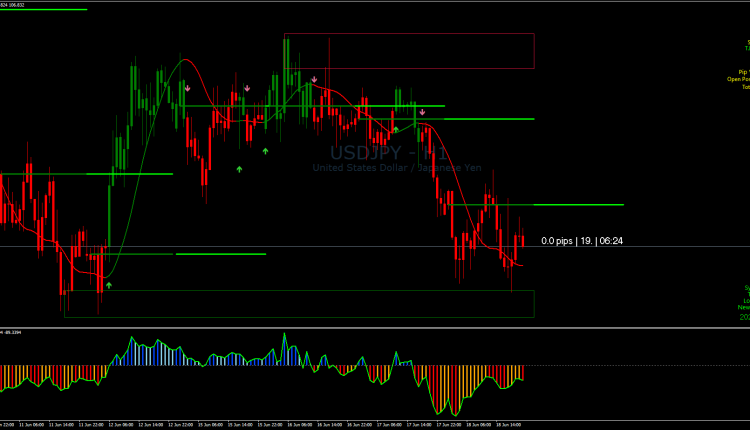Click the leftmost pink down arrow

(187, 88)
